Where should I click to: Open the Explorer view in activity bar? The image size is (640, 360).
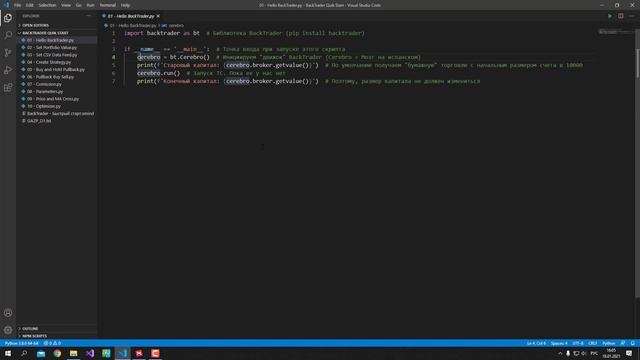pos(8,18)
